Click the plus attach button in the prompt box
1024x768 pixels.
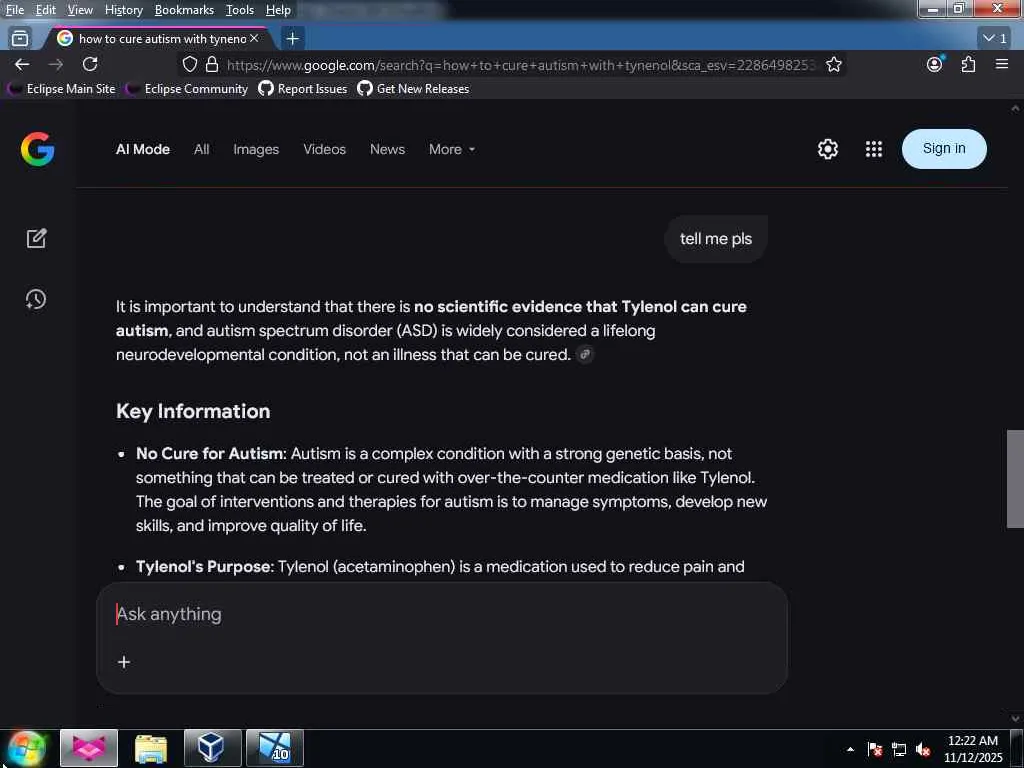(123, 662)
